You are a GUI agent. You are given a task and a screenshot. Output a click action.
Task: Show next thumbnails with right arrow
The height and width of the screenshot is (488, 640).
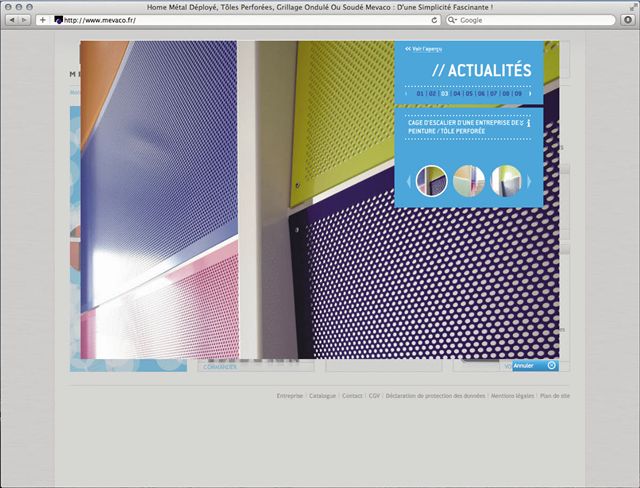click(529, 181)
